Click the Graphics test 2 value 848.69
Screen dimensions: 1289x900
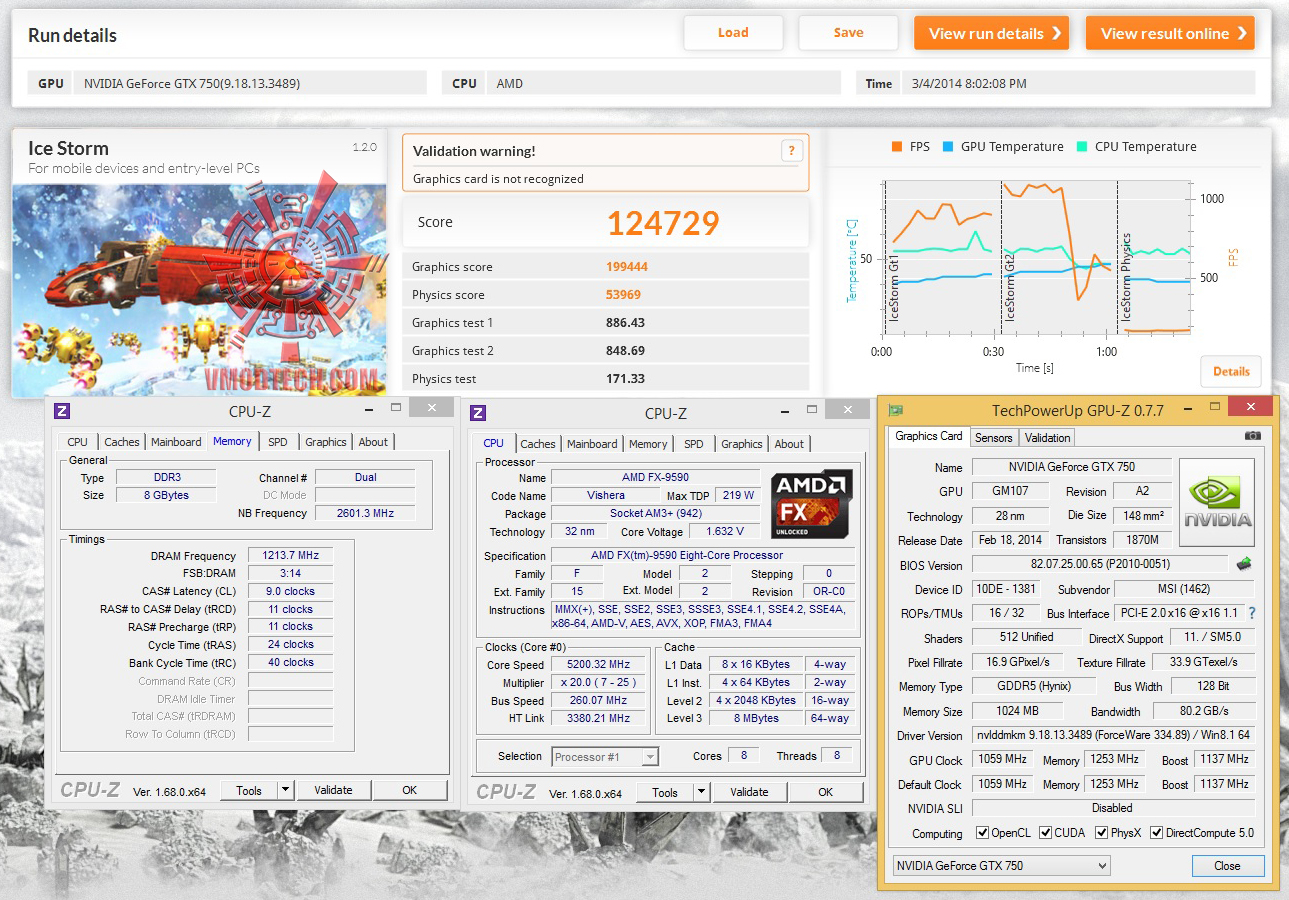(x=626, y=351)
